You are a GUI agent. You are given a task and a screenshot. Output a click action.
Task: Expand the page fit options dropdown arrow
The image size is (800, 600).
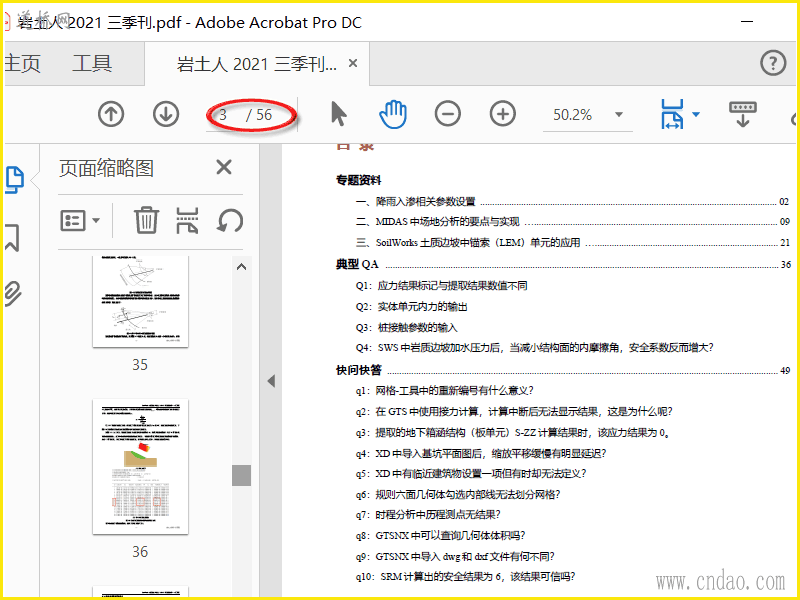point(696,114)
